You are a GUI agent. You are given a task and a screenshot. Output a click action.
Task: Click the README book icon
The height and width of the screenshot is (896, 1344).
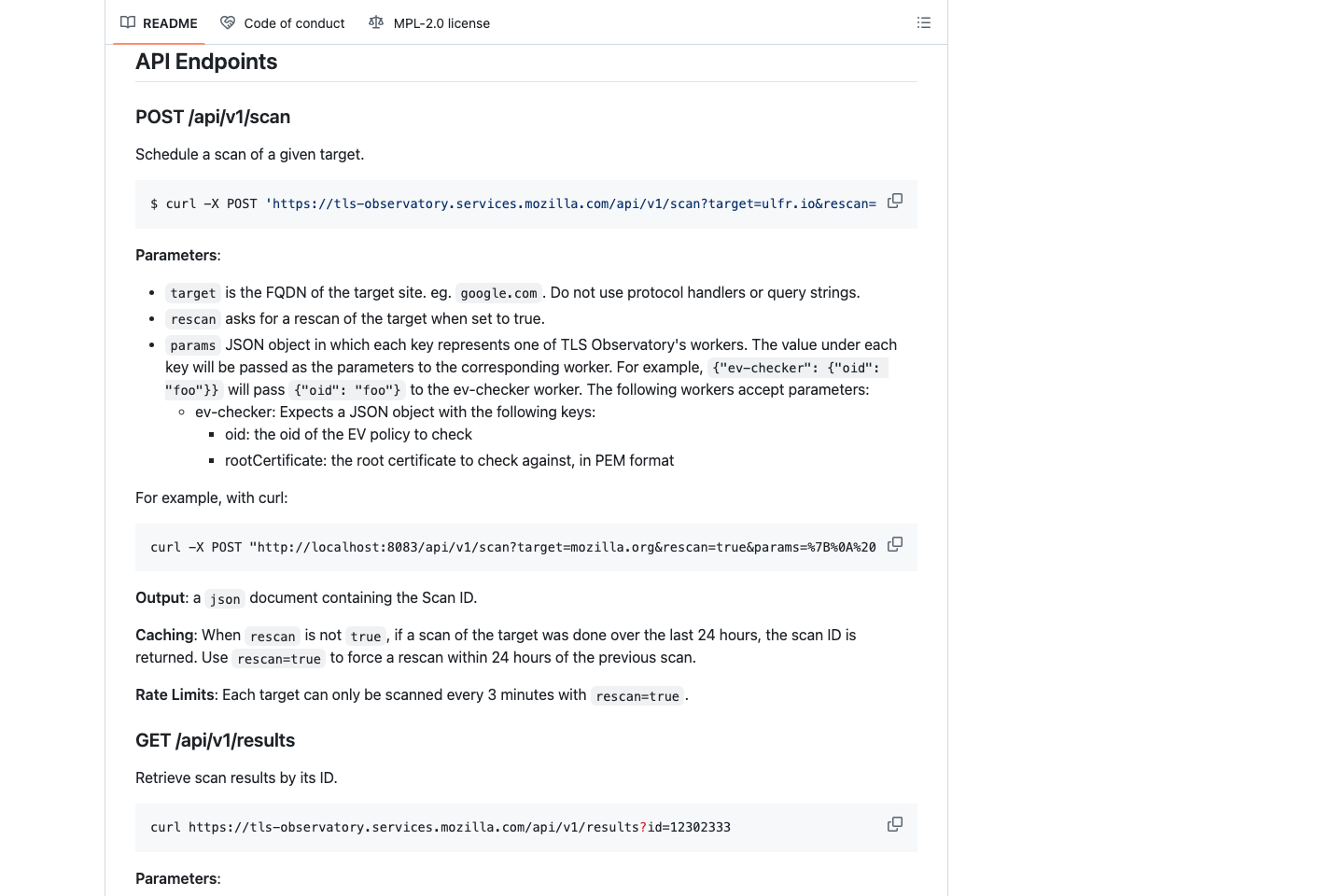tap(128, 22)
